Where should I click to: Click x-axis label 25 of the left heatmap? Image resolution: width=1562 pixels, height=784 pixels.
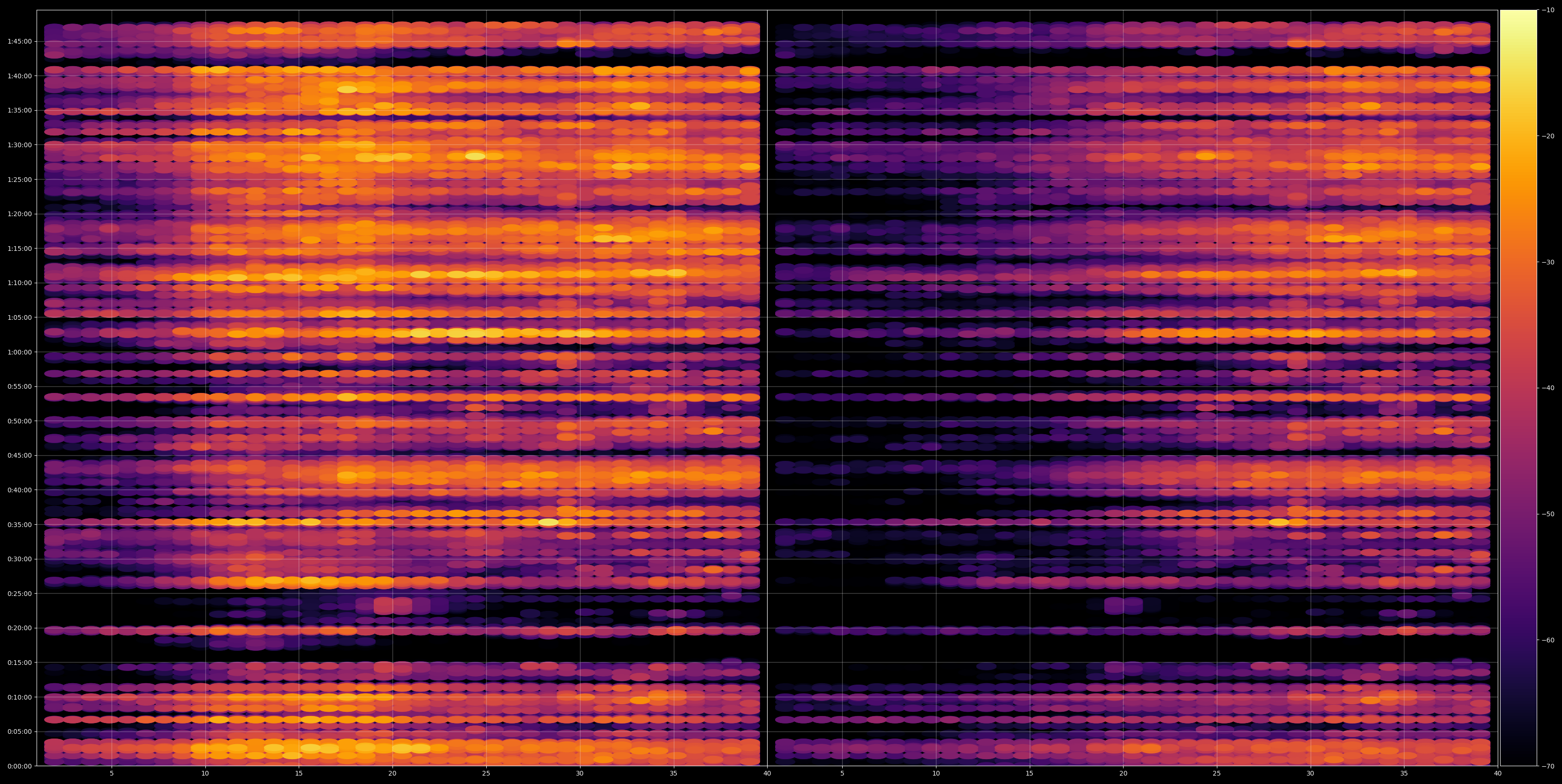click(x=486, y=774)
